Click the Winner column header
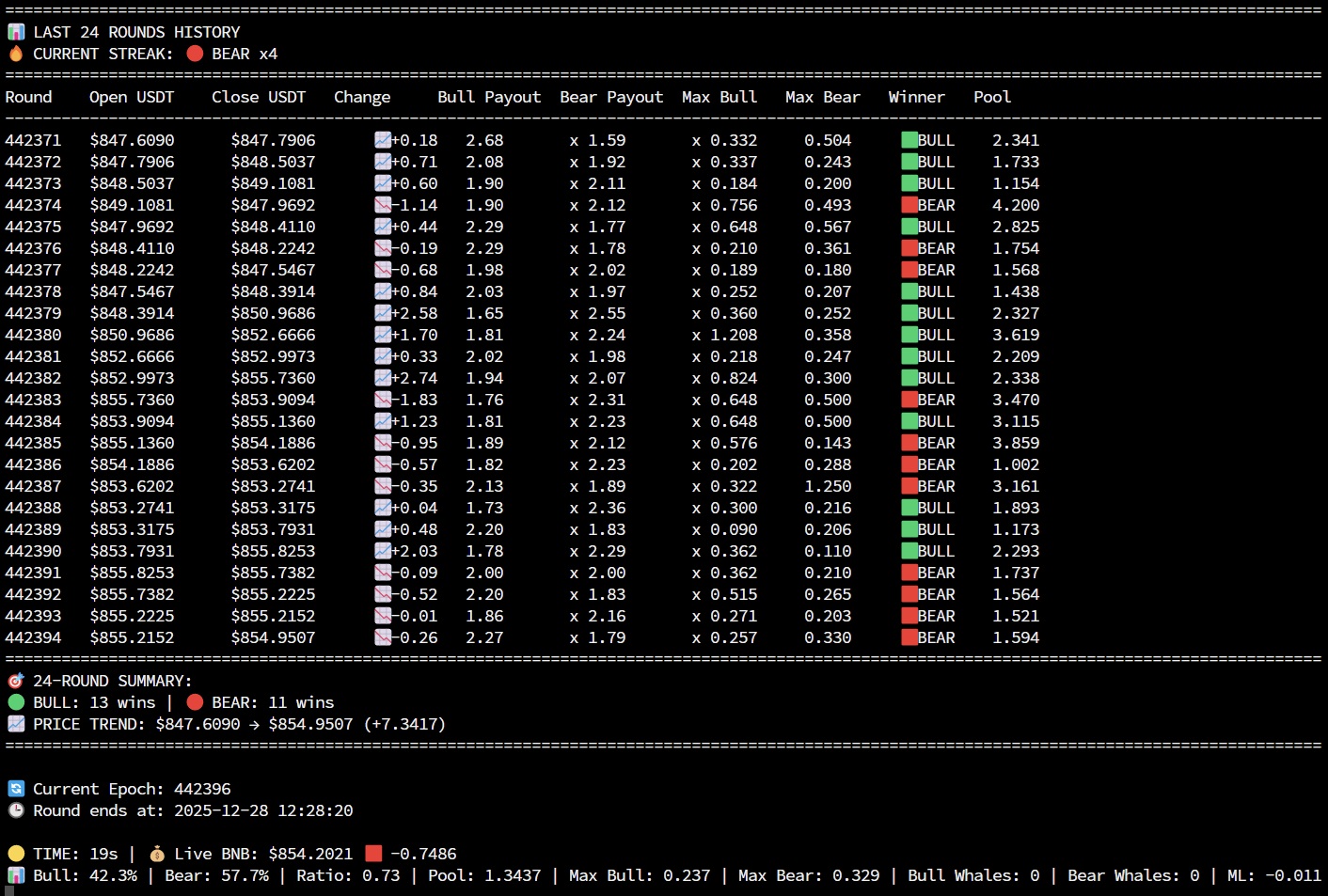The height and width of the screenshot is (896, 1328). pyautogui.click(x=916, y=97)
